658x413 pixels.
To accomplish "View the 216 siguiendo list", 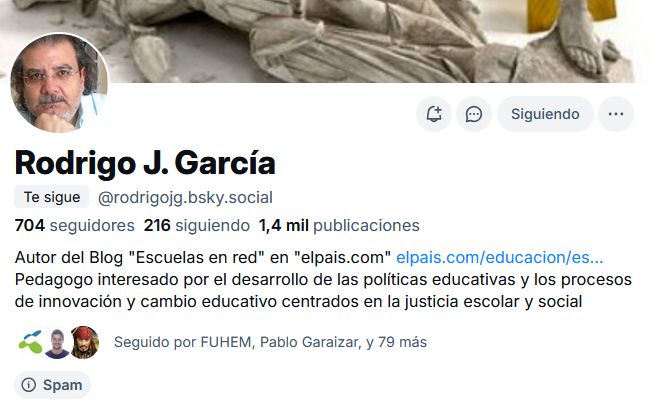I will [197, 225].
